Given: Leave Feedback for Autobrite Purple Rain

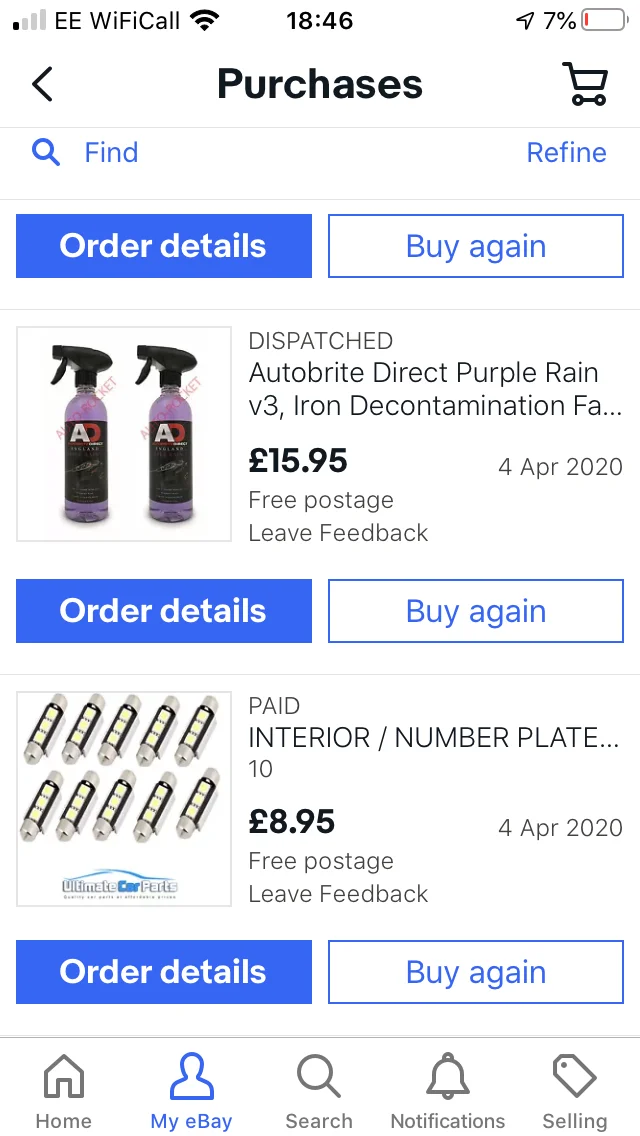Looking at the screenshot, I should (x=338, y=533).
